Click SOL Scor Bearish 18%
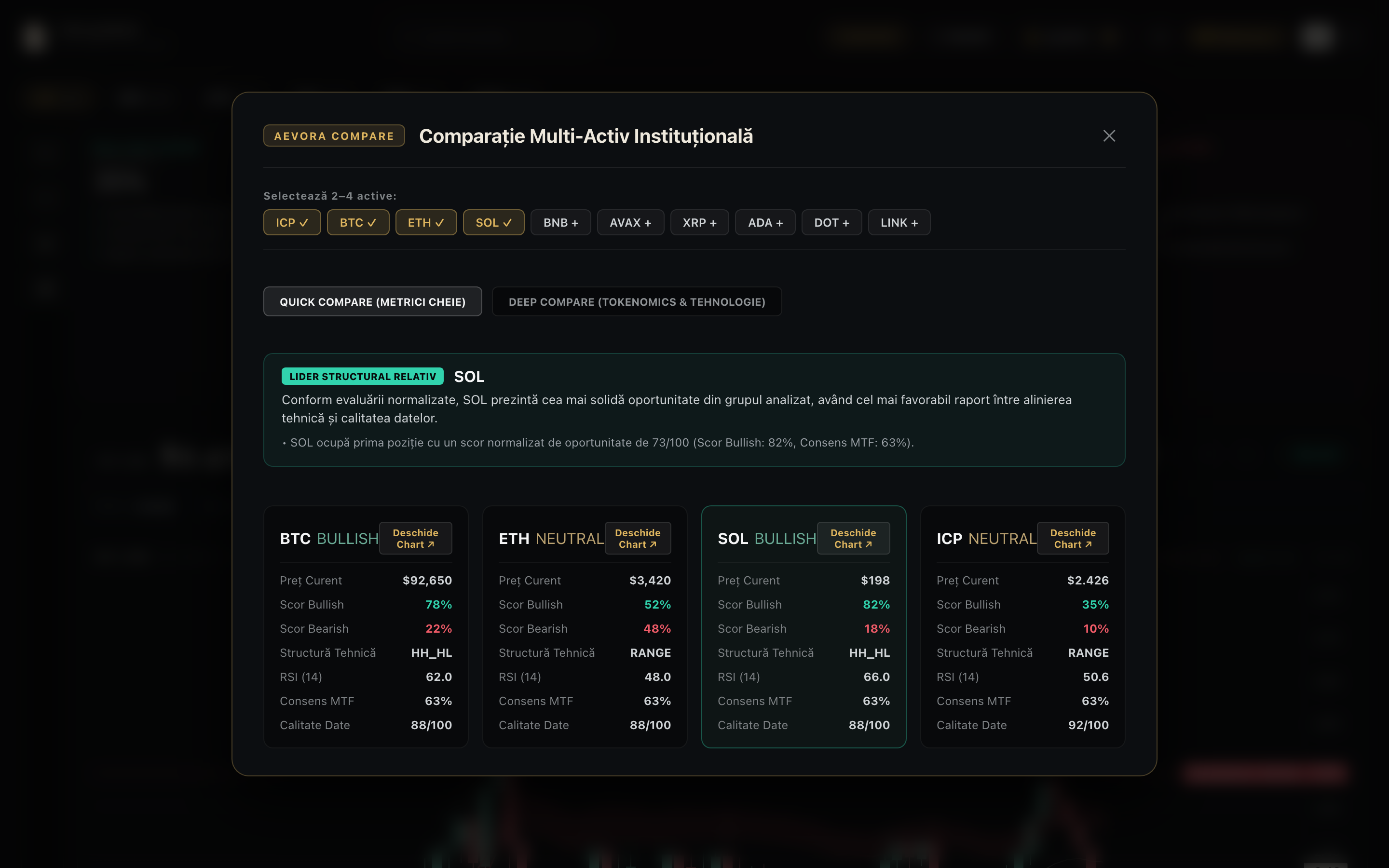Image resolution: width=1389 pixels, height=868 pixels. pyautogui.click(x=877, y=629)
